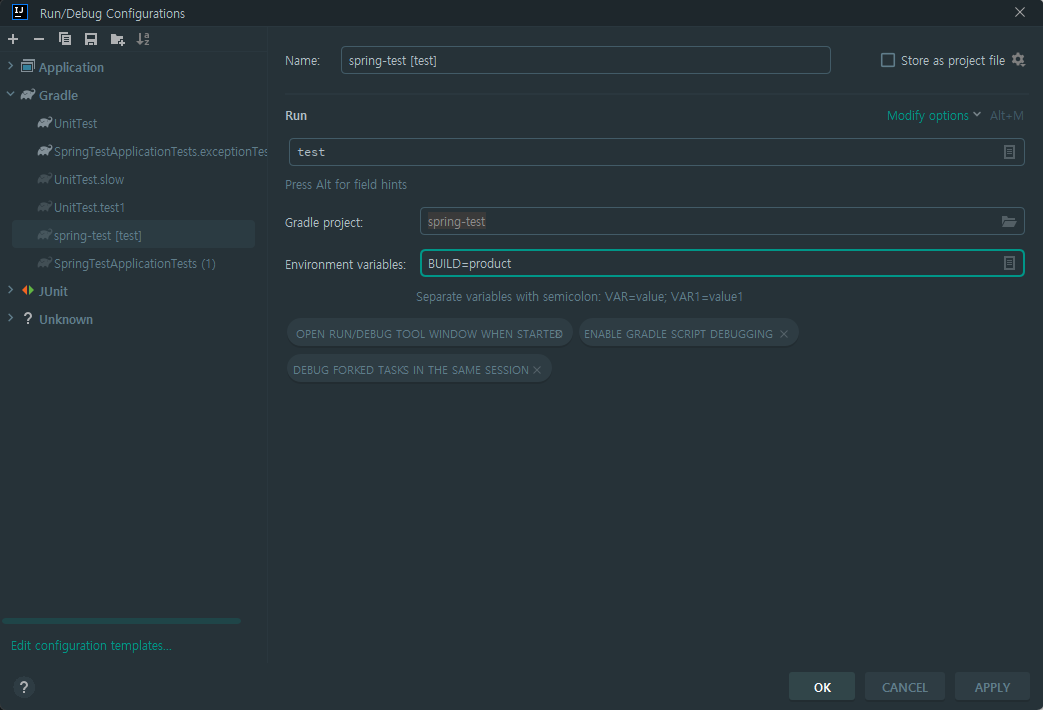
Task: Select the Unknown category label
Action: click(66, 319)
